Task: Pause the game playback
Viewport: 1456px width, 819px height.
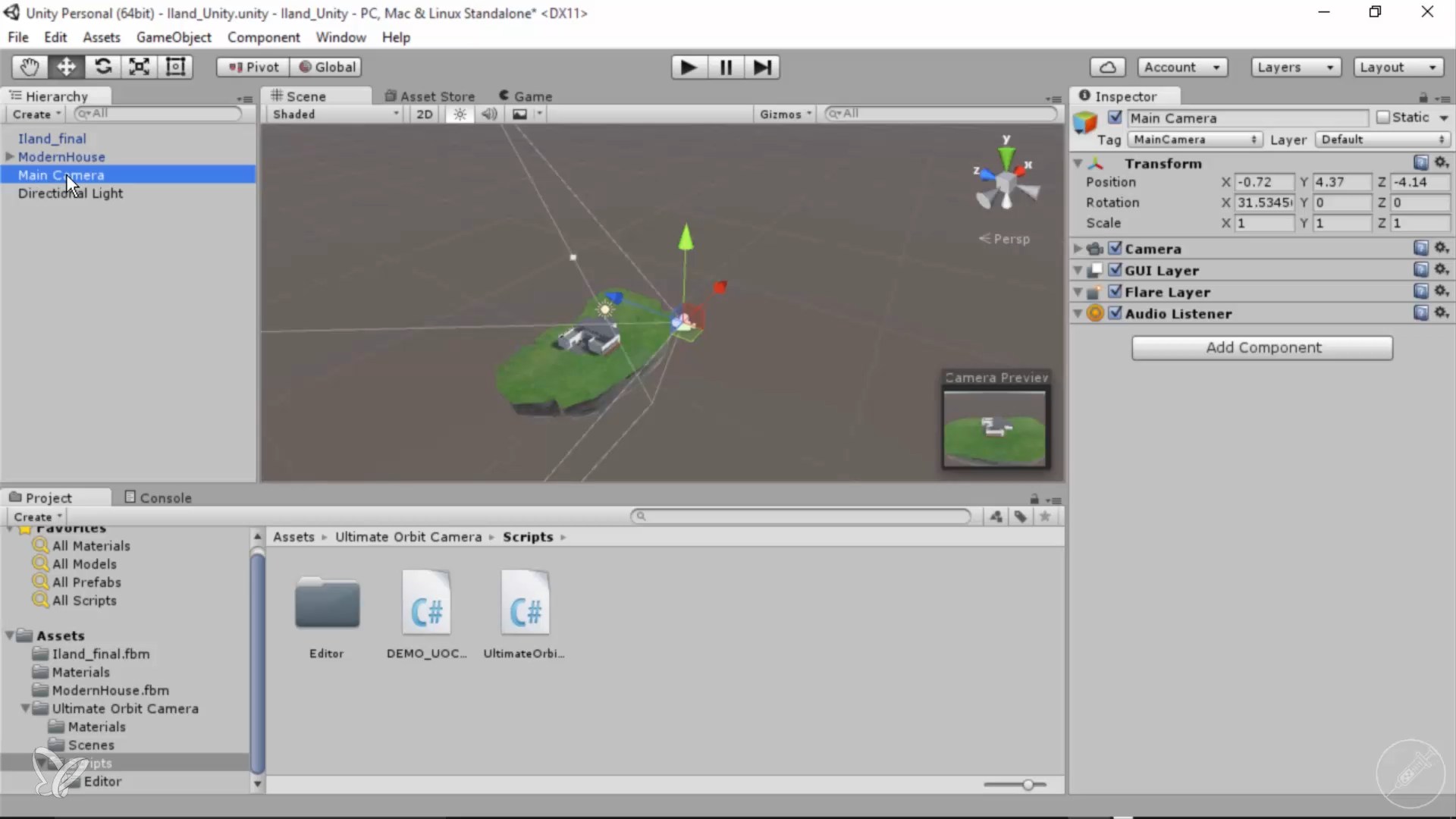Action: [x=726, y=67]
